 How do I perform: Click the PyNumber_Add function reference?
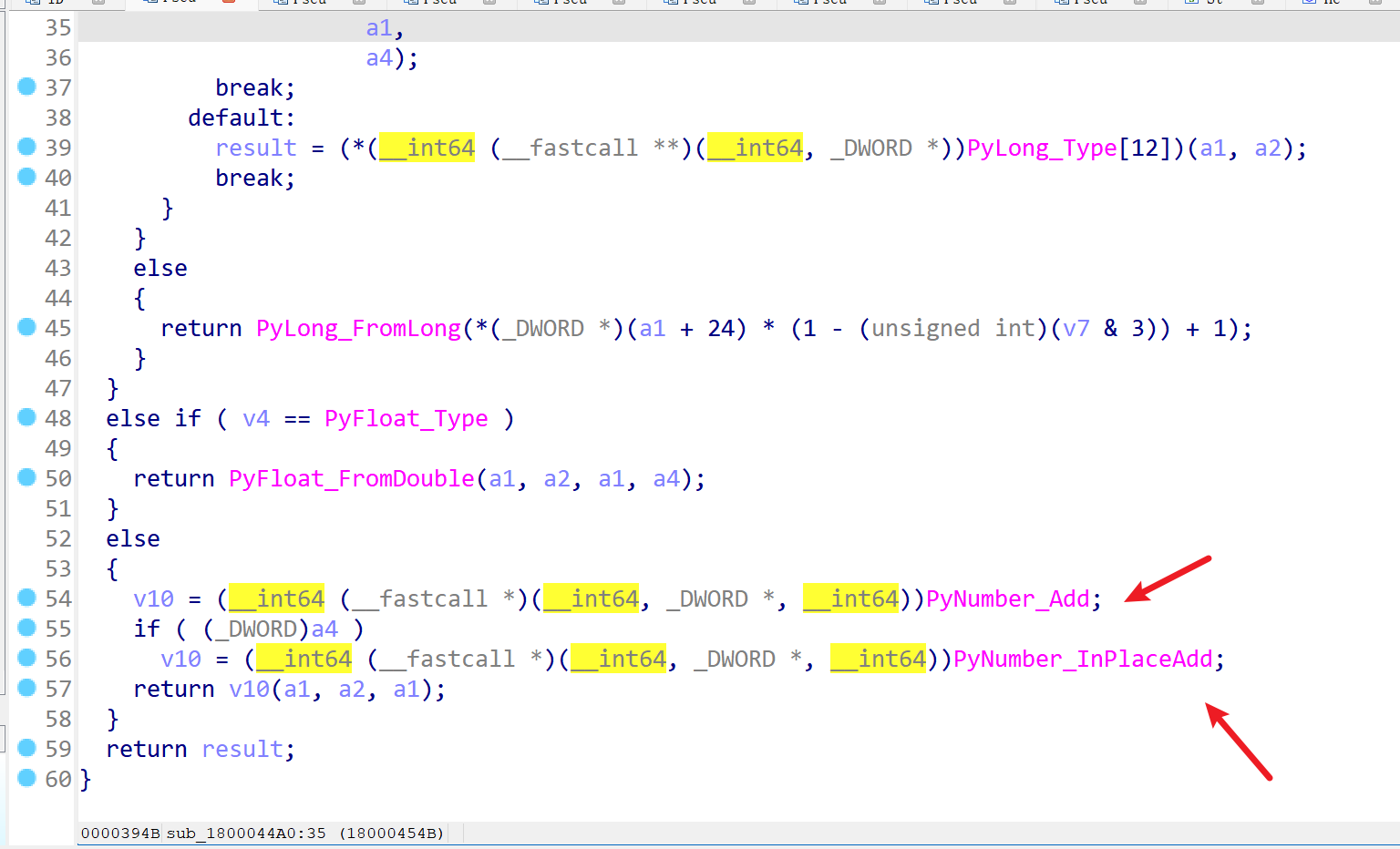point(1008,598)
